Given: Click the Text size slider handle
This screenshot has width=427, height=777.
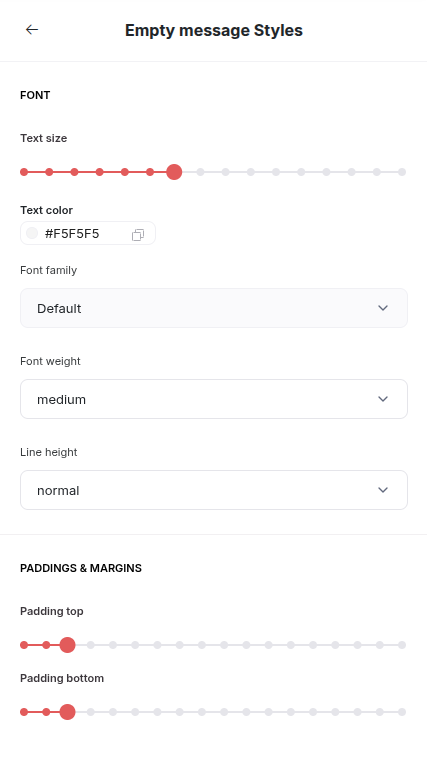Looking at the screenshot, I should (174, 172).
